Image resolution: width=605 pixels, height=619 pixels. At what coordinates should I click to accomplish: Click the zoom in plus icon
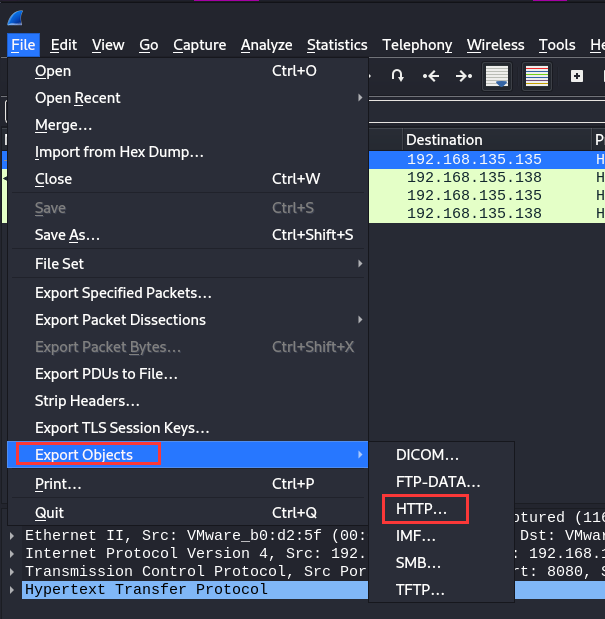click(577, 76)
